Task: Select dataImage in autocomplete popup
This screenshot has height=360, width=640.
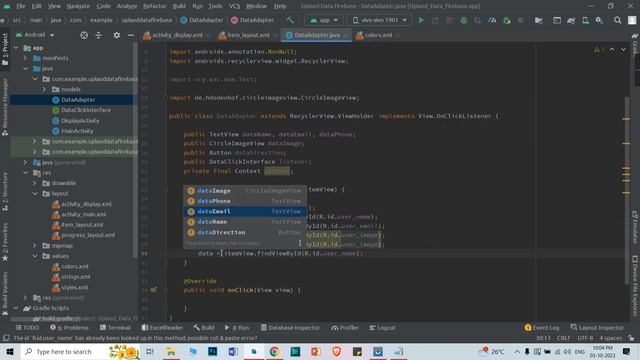Action: [245, 191]
